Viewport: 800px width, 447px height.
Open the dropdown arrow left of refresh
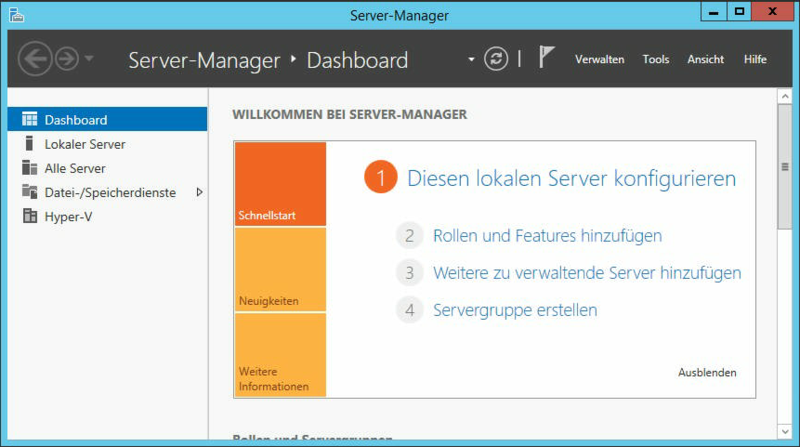coord(471,60)
